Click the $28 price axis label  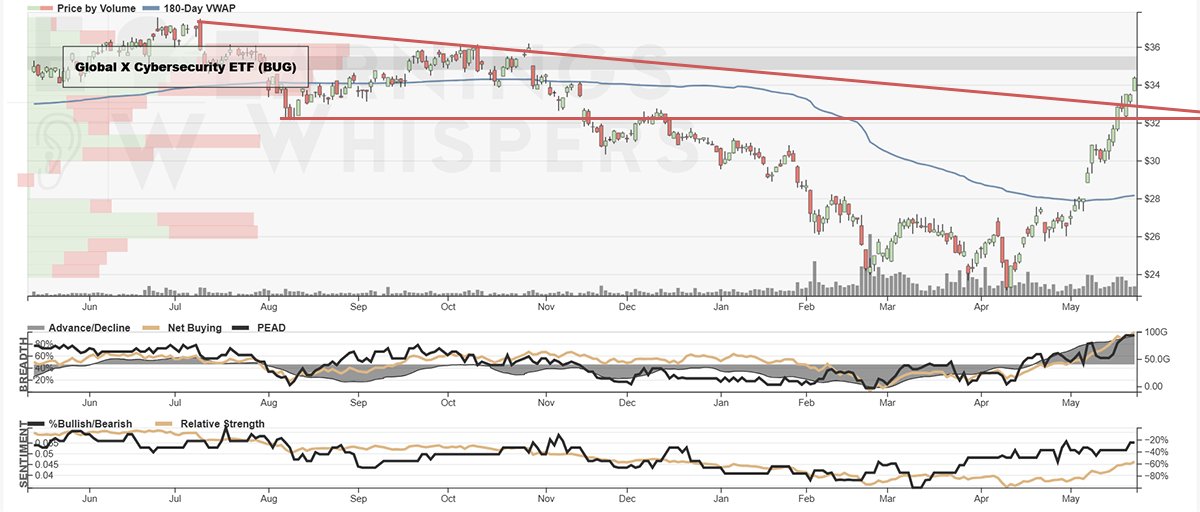click(x=1152, y=199)
